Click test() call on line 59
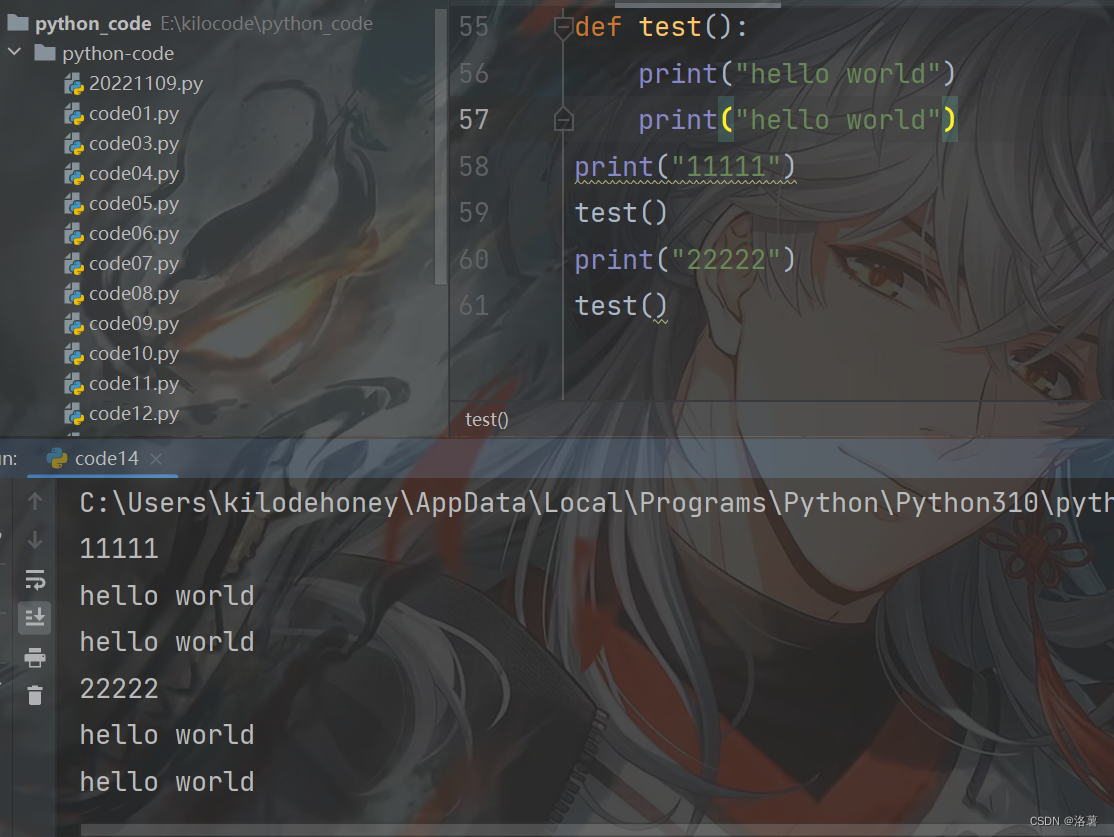The image size is (1114, 837). click(x=621, y=213)
